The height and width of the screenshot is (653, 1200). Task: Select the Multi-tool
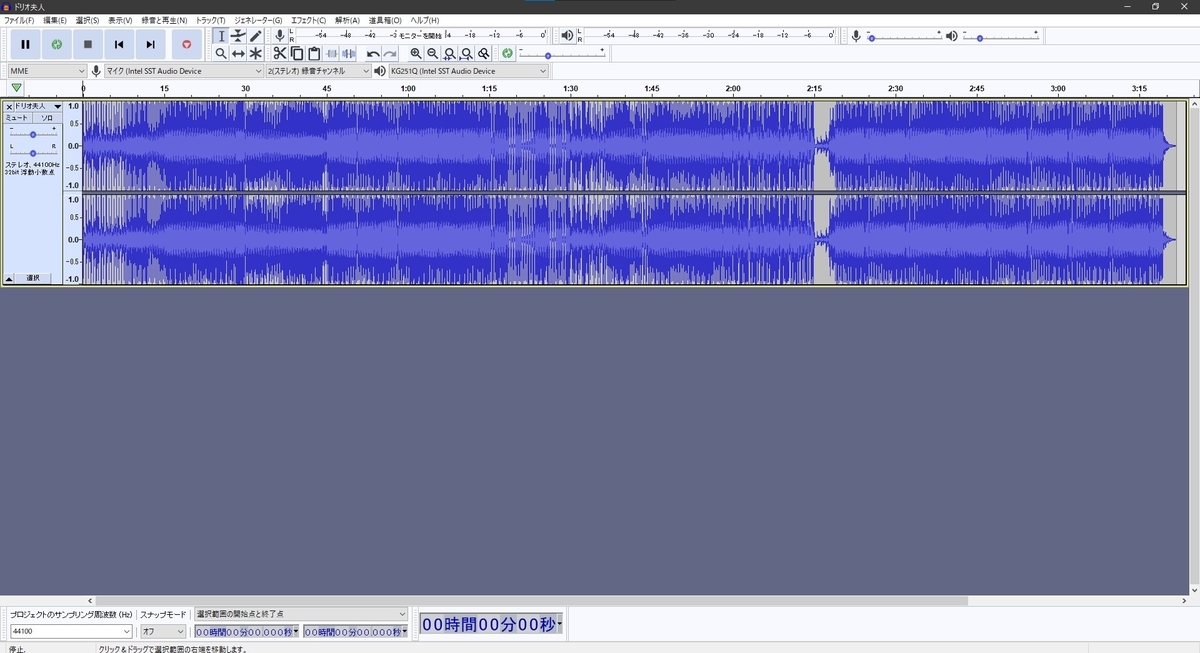pyautogui.click(x=254, y=53)
